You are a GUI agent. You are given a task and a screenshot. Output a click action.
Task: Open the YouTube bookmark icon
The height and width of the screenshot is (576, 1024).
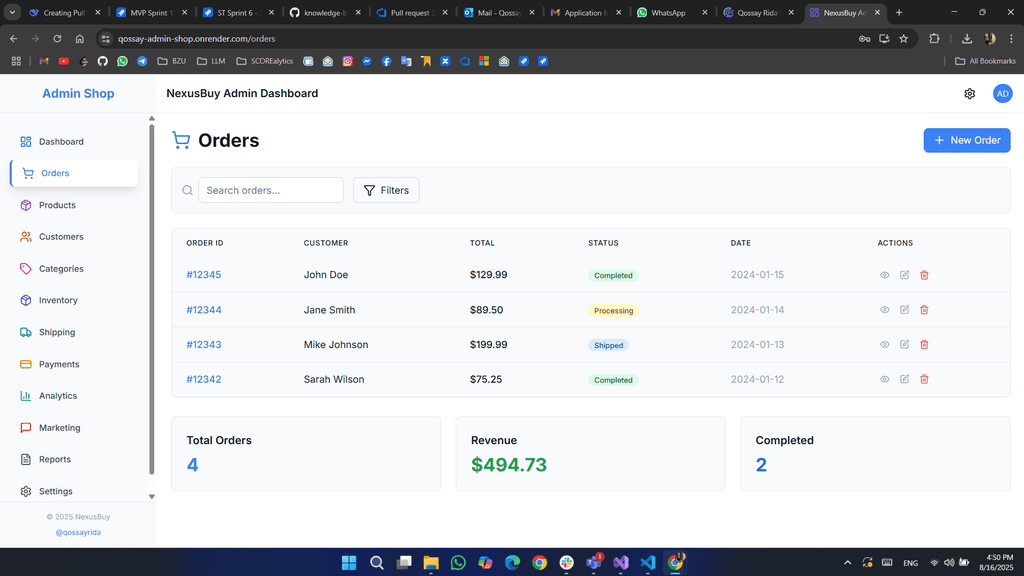point(63,61)
